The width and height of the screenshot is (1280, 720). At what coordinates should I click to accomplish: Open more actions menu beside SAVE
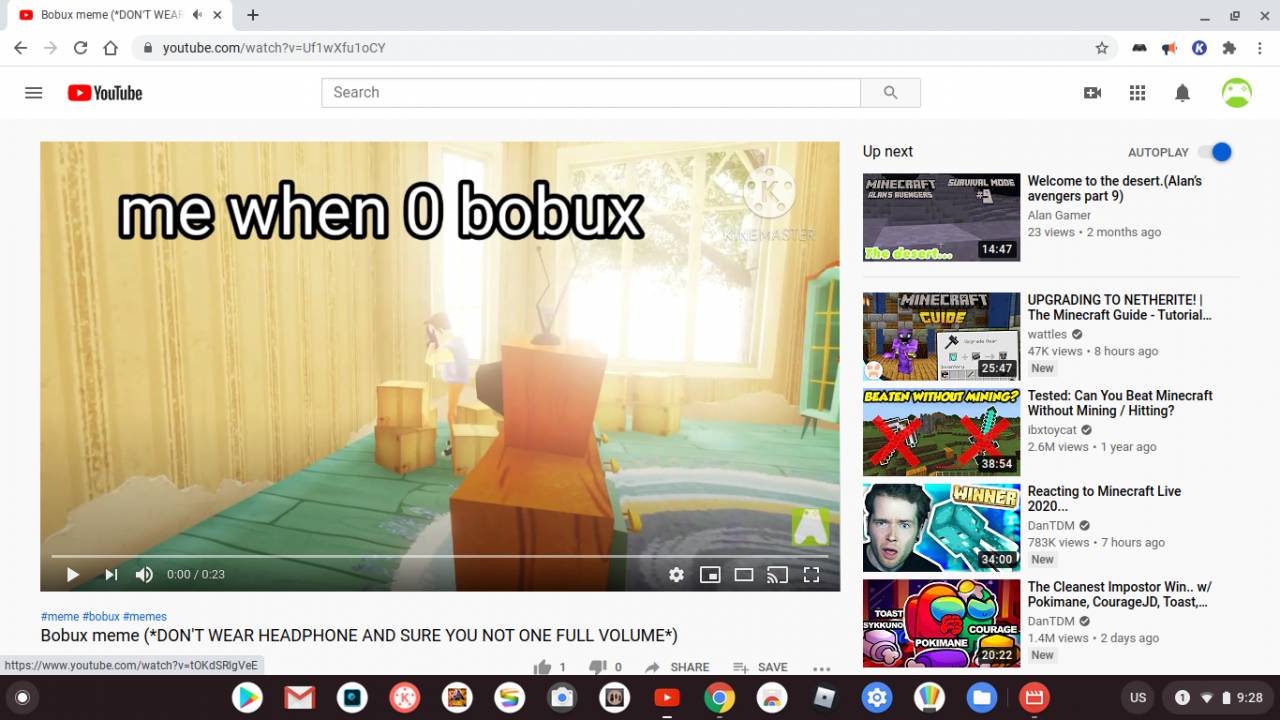click(x=822, y=667)
